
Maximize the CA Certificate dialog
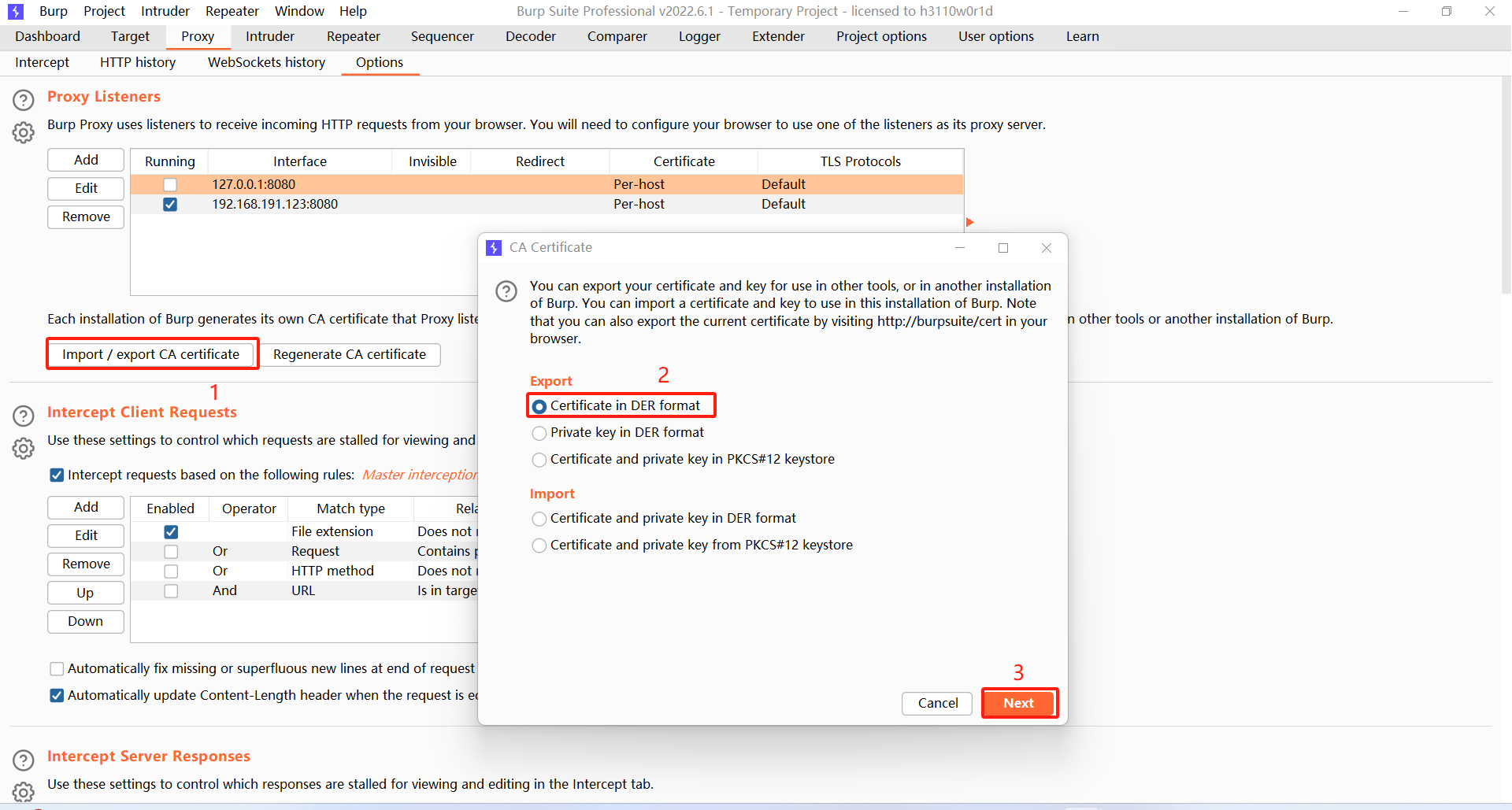pyautogui.click(x=1003, y=248)
